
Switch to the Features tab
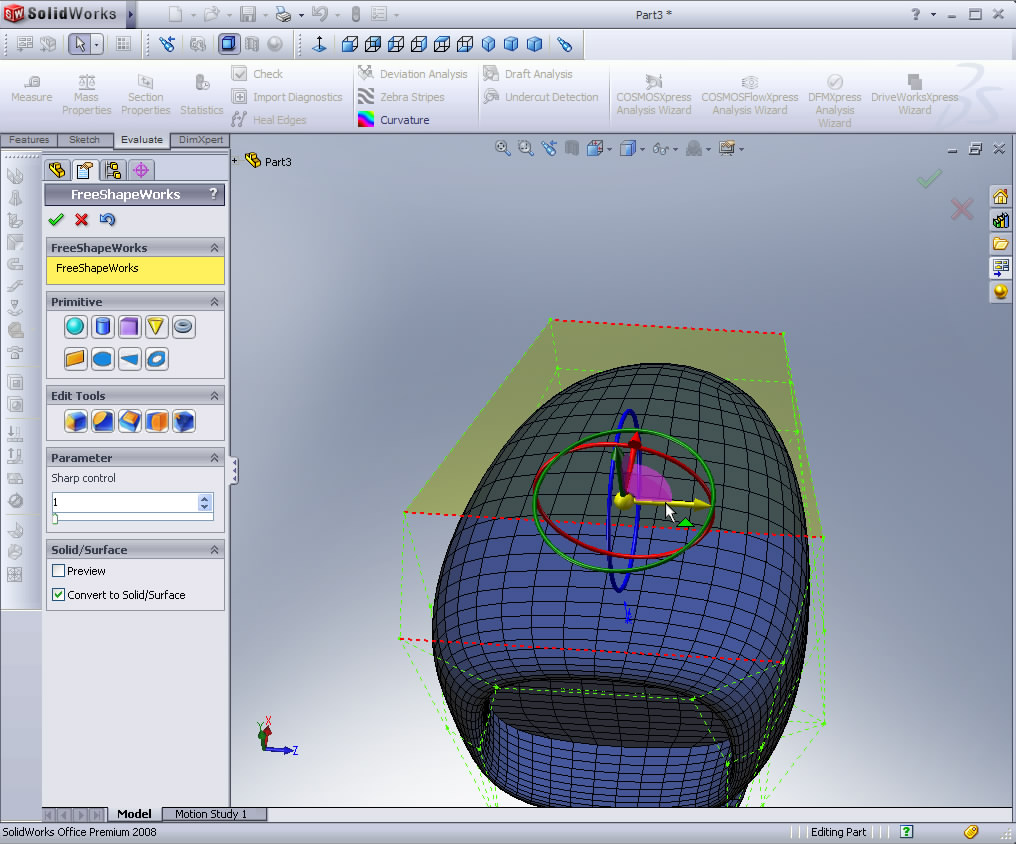coord(29,140)
